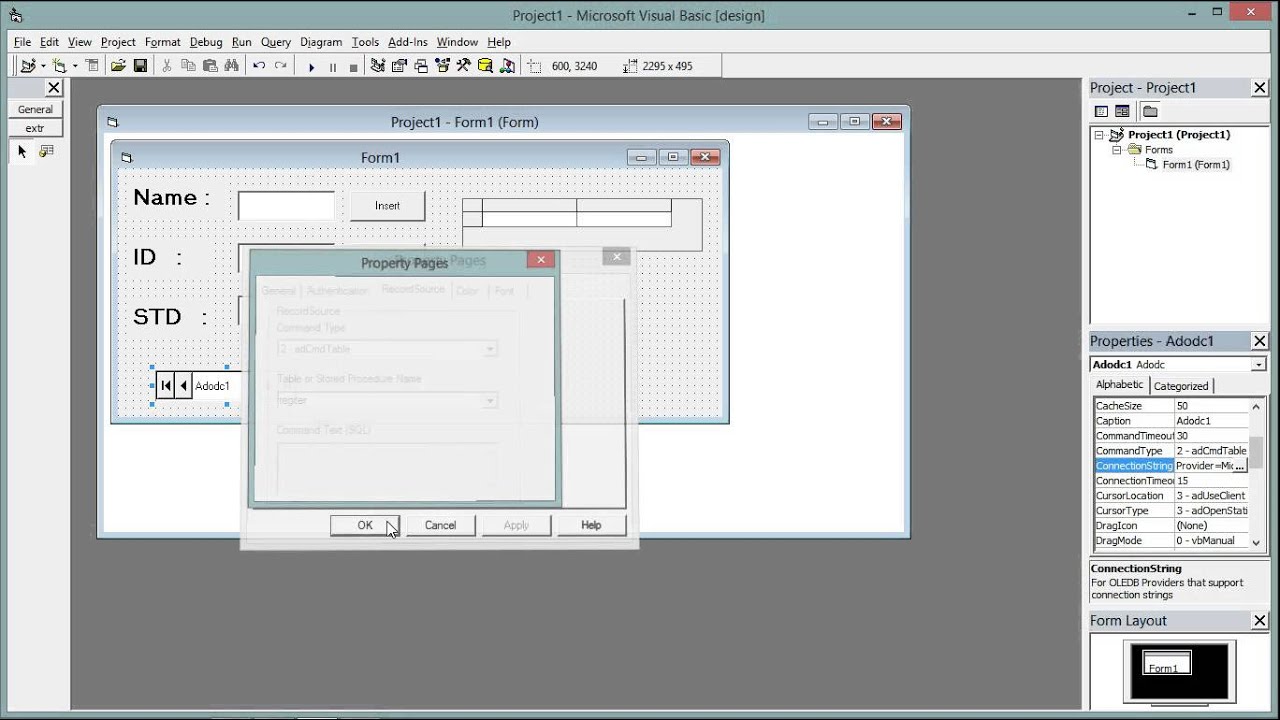Open the Window menu

click(457, 42)
